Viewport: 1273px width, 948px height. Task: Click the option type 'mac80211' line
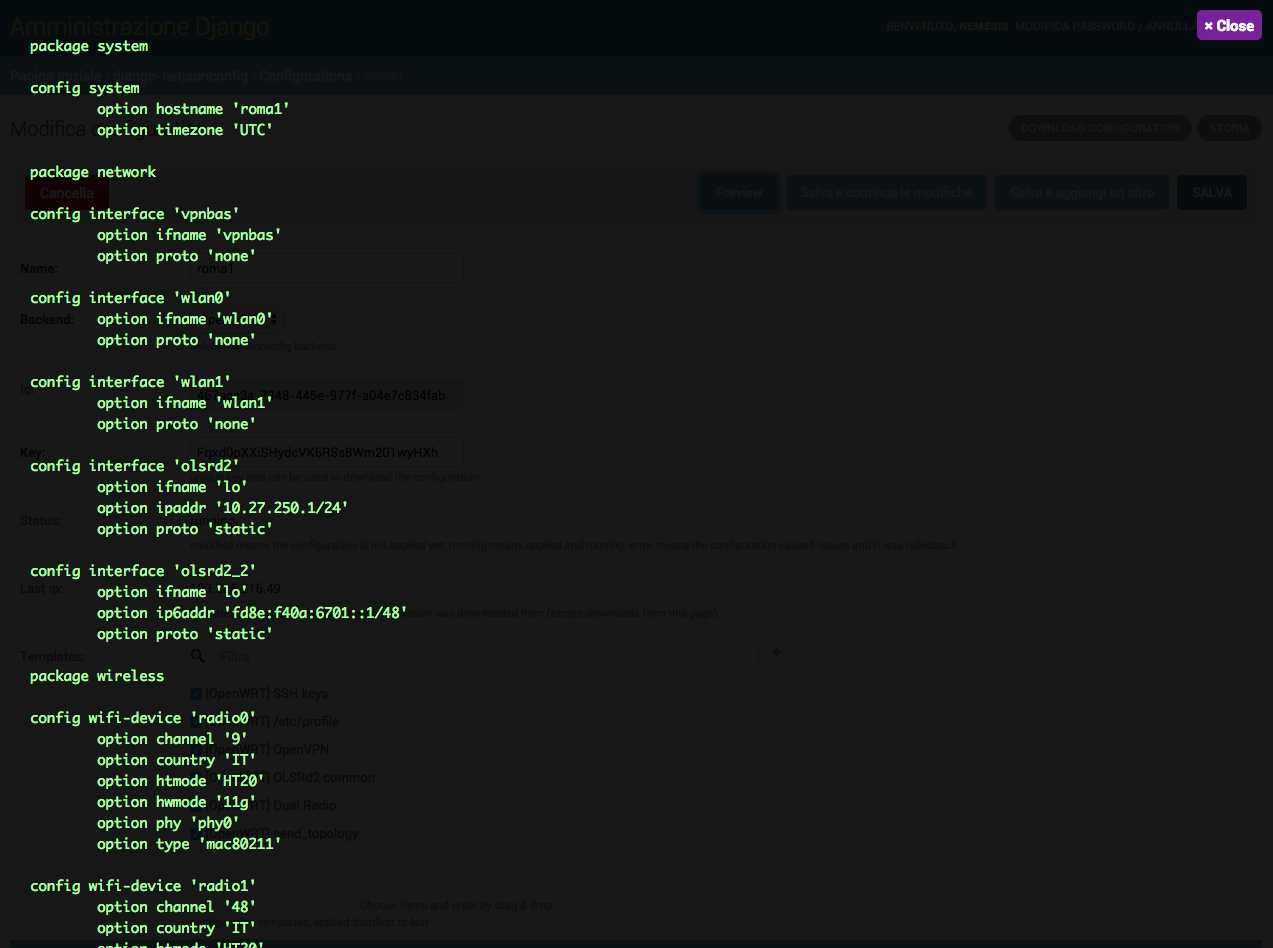point(189,844)
